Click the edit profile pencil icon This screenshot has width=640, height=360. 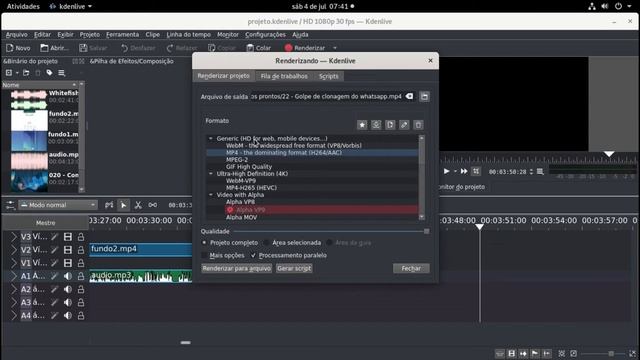[x=404, y=125]
